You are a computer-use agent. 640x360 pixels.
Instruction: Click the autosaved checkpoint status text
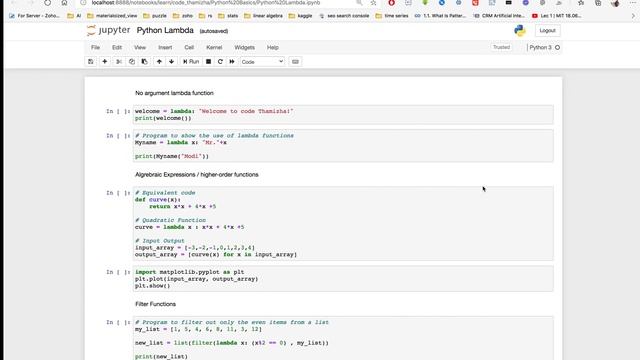pos(213,31)
